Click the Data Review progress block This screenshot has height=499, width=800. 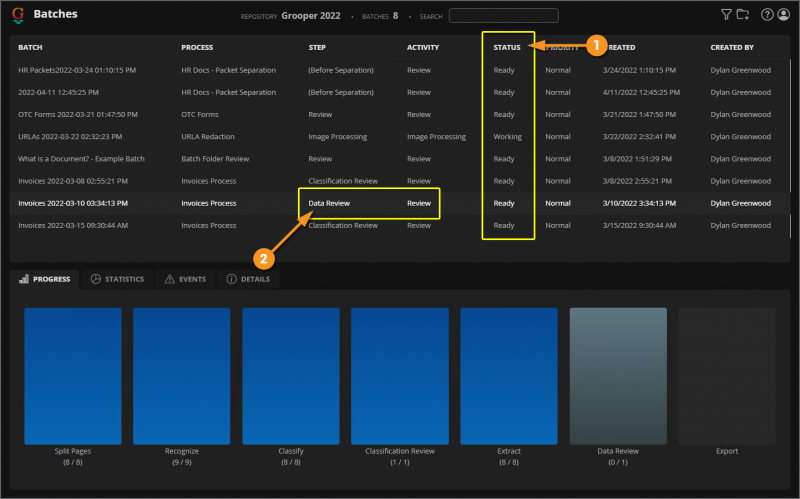(618, 376)
